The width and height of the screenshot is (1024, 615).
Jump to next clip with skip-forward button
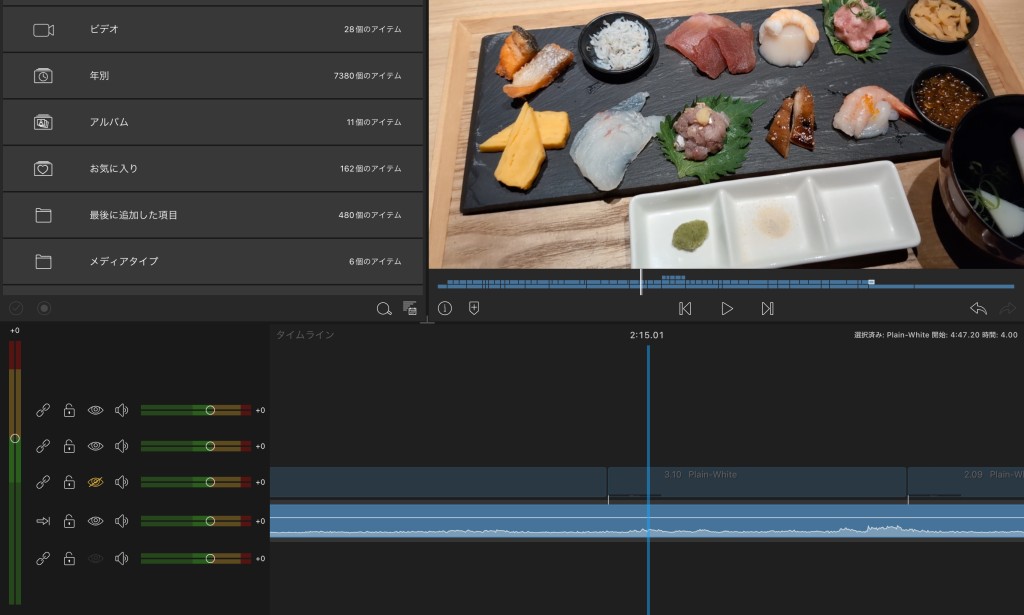tap(767, 309)
